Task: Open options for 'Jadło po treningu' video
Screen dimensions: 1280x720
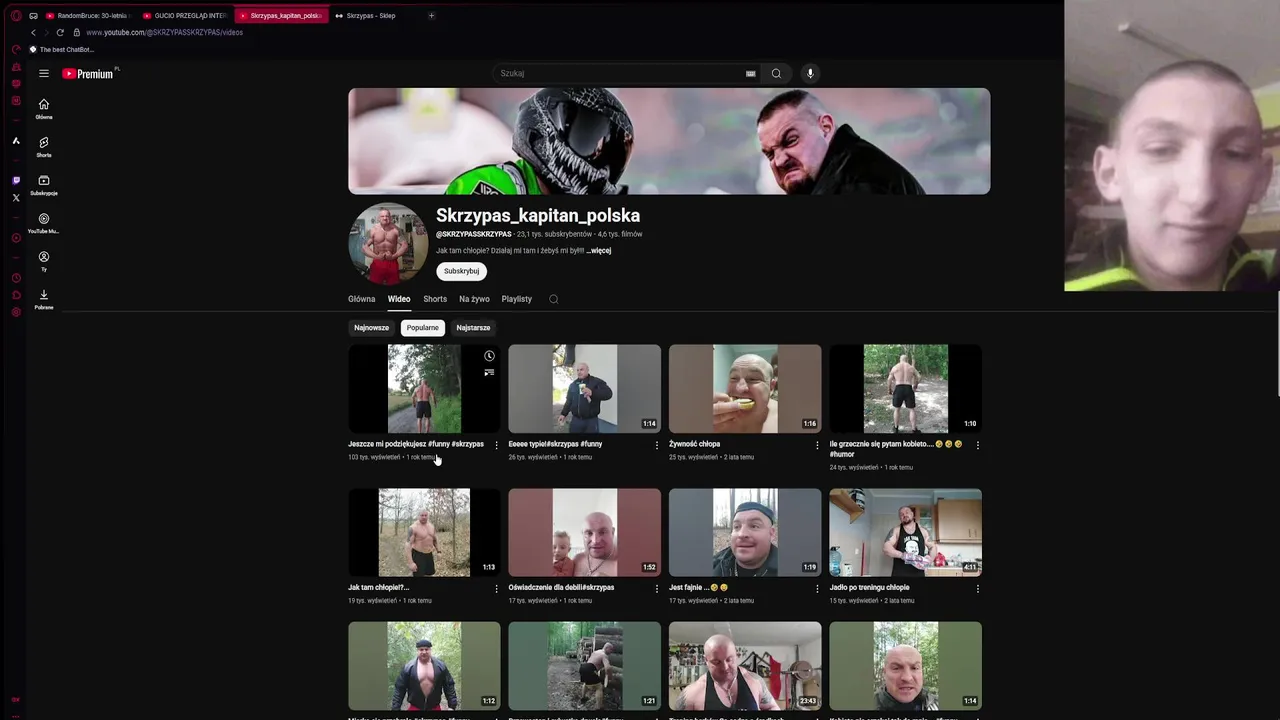Action: click(977, 589)
